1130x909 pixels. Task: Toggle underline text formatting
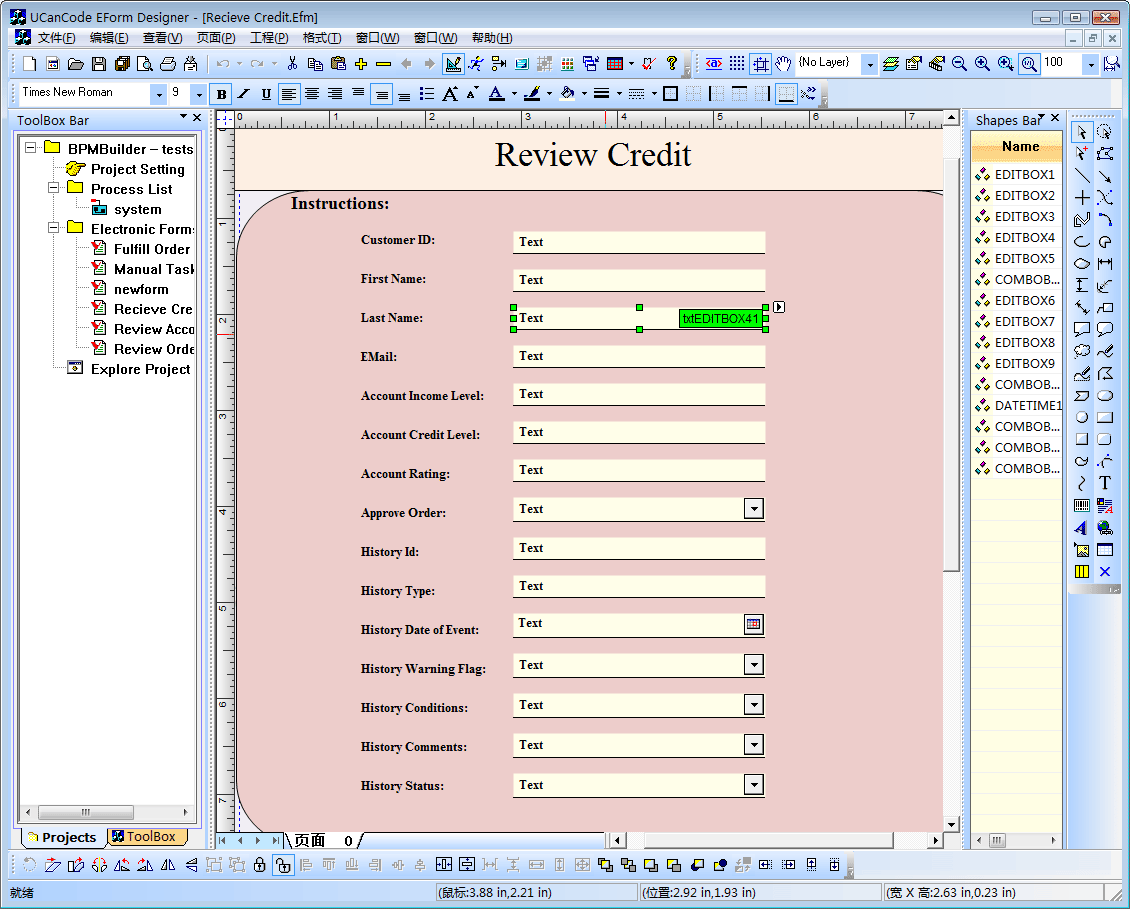click(266, 94)
